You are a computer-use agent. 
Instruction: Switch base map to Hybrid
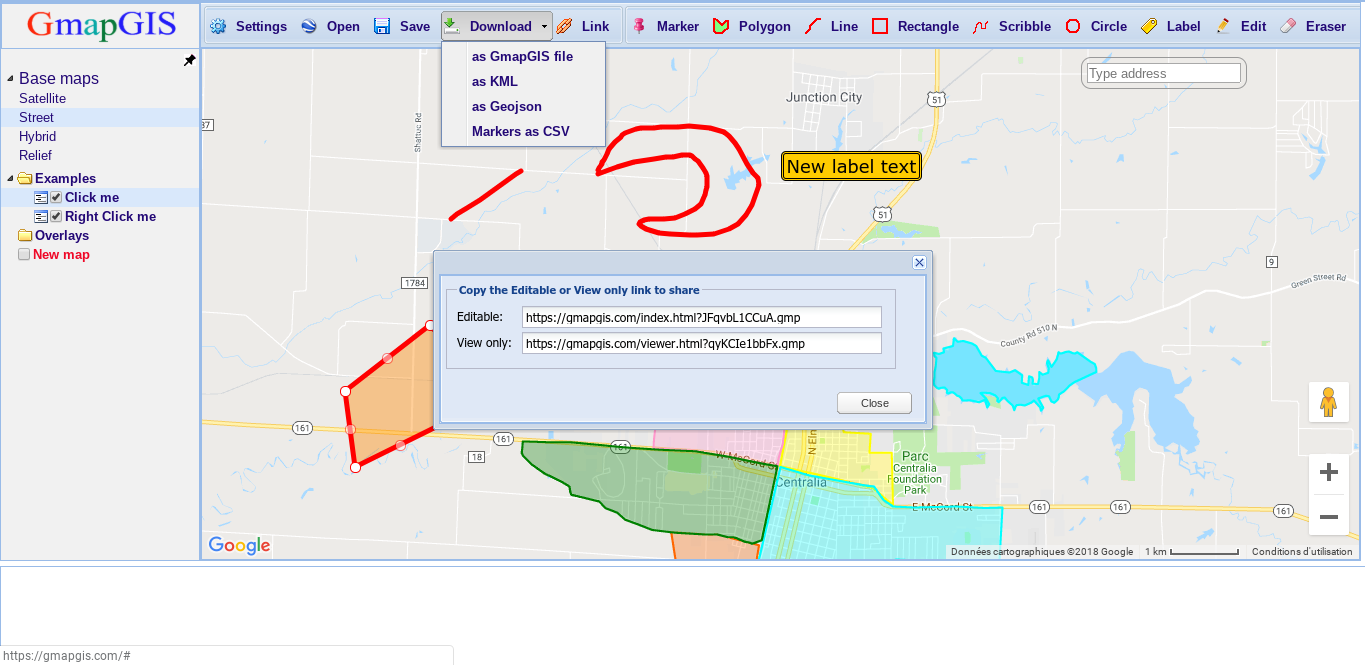coord(38,137)
